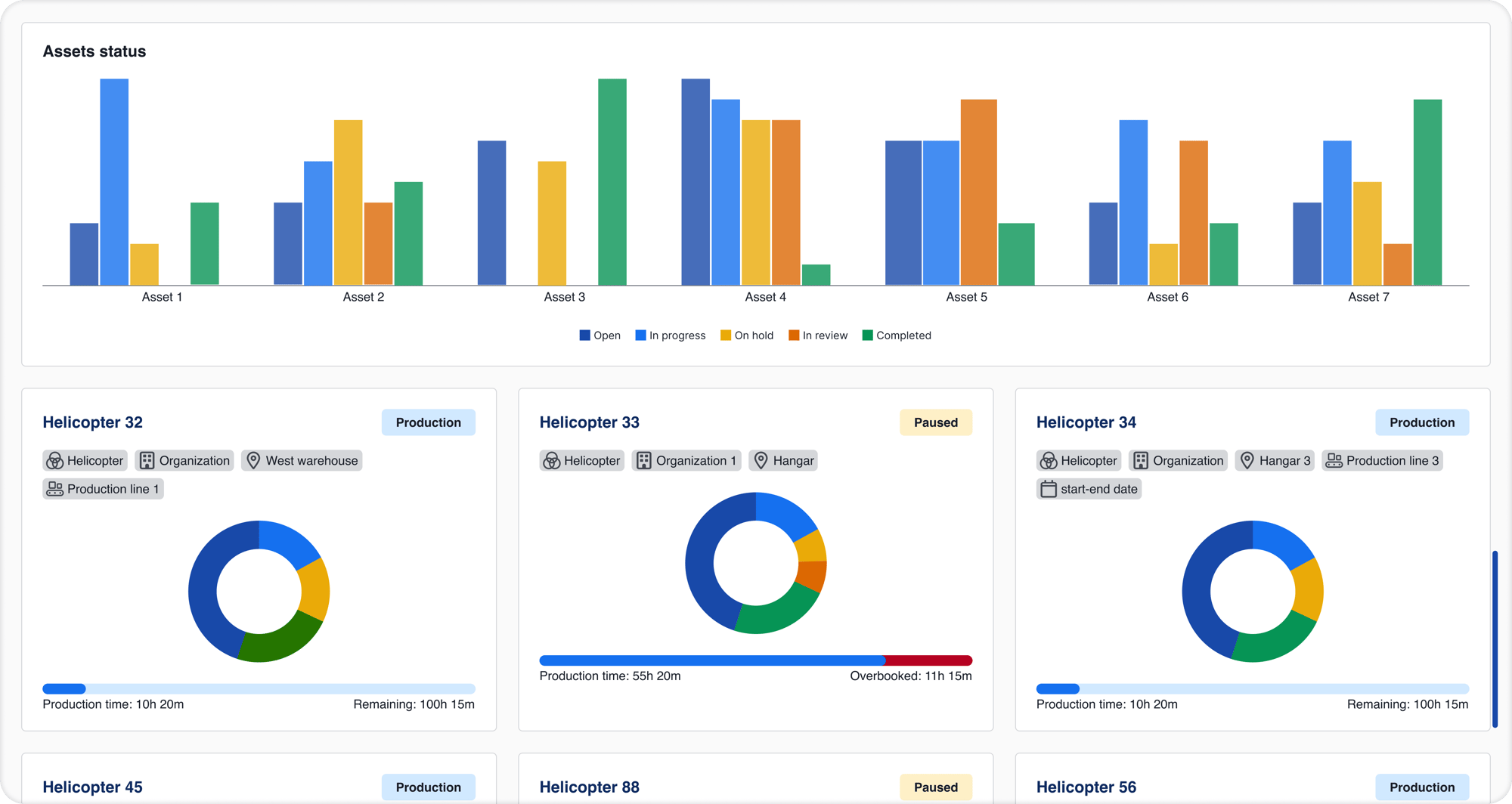
Task: Toggle the Completed legend entry
Action: coord(897,335)
